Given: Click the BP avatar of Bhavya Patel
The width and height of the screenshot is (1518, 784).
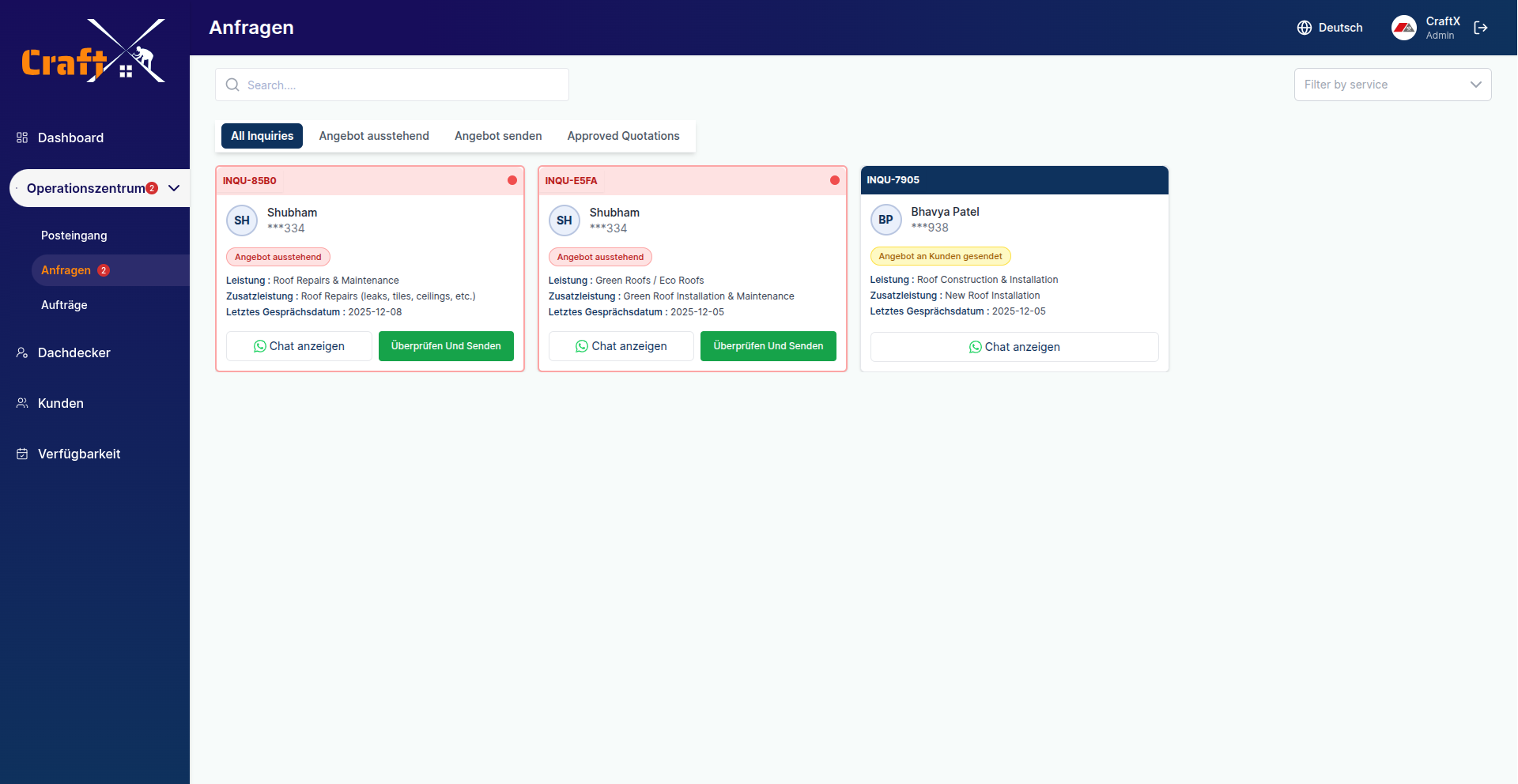Looking at the screenshot, I should [885, 220].
